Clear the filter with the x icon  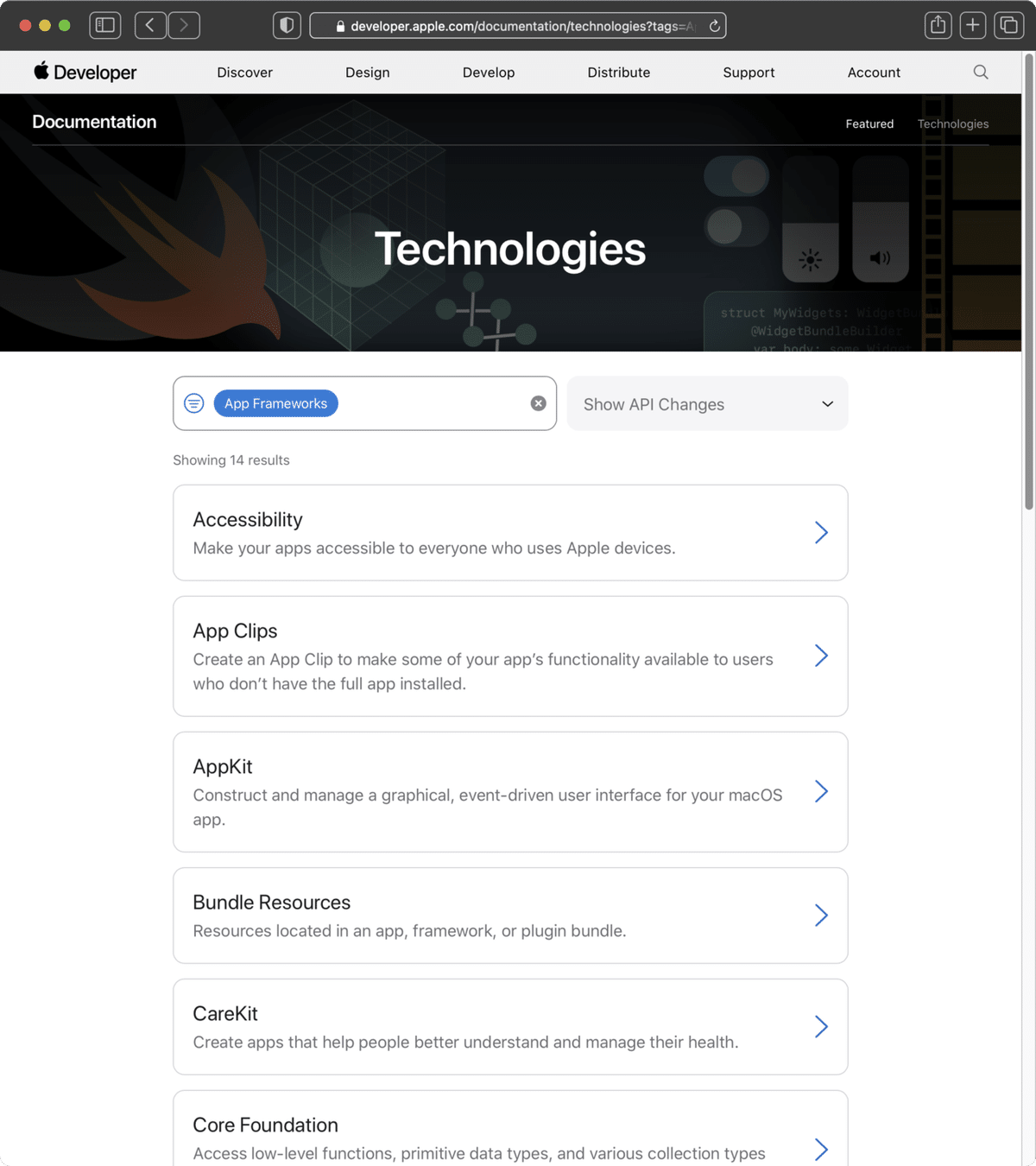(538, 403)
